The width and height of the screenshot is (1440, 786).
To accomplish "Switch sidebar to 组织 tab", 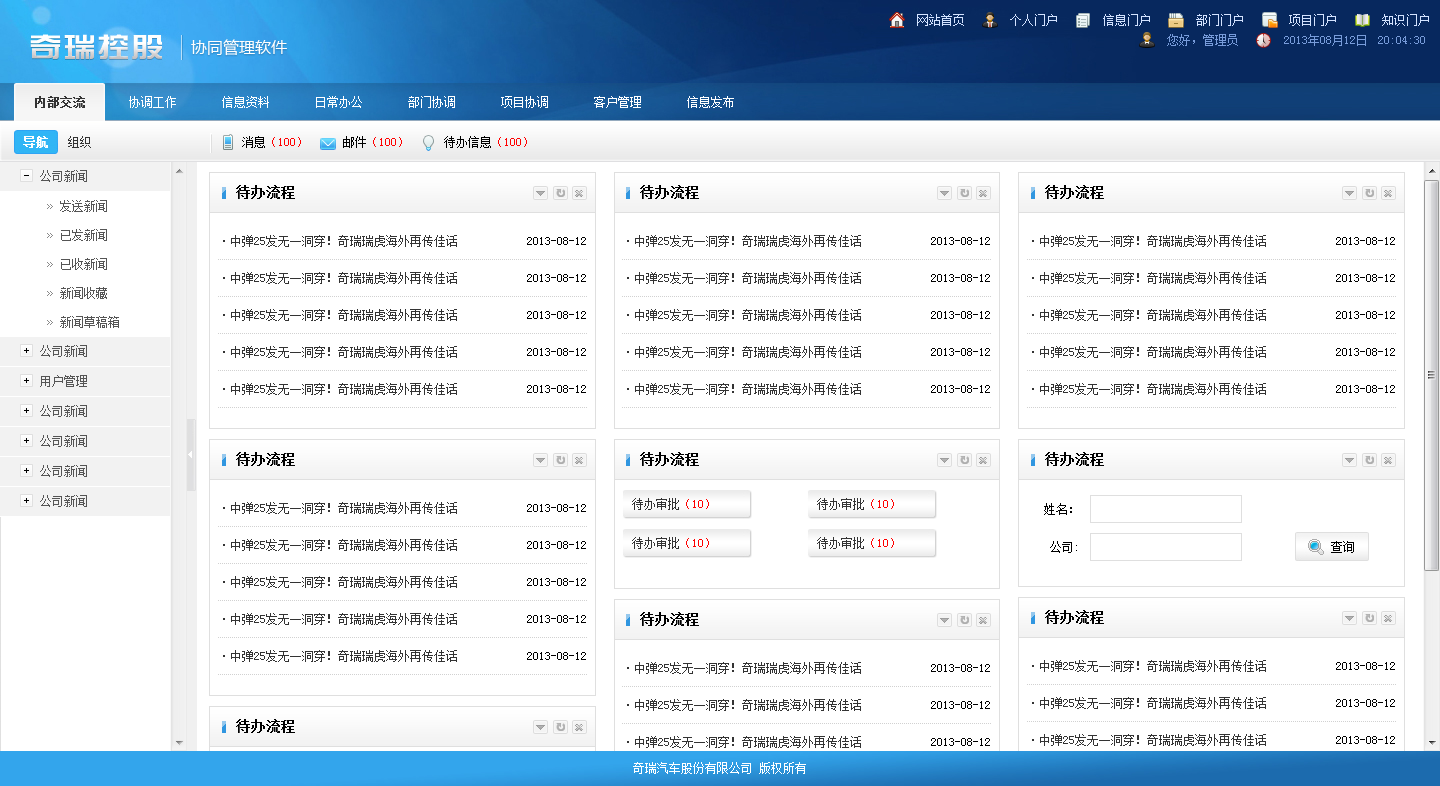I will (79, 142).
